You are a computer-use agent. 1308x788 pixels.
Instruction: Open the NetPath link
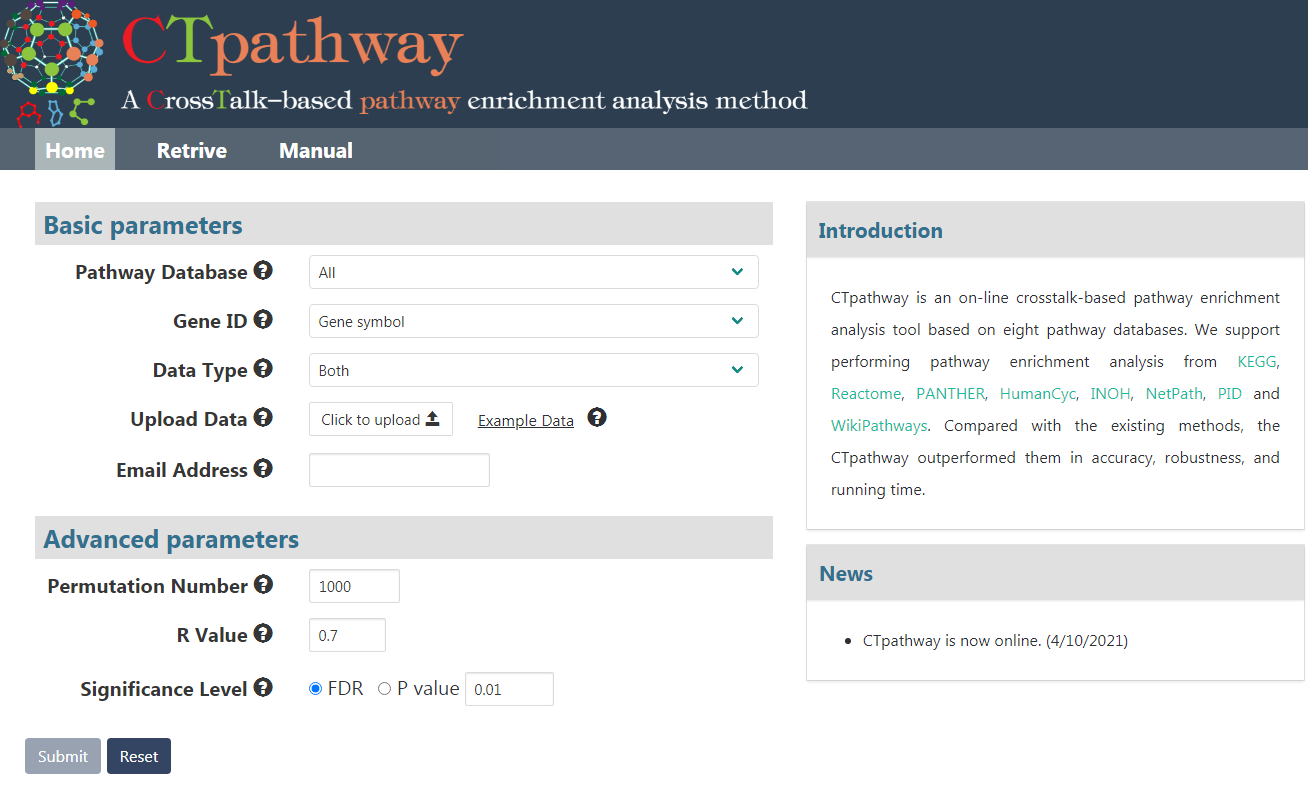pyautogui.click(x=1175, y=394)
